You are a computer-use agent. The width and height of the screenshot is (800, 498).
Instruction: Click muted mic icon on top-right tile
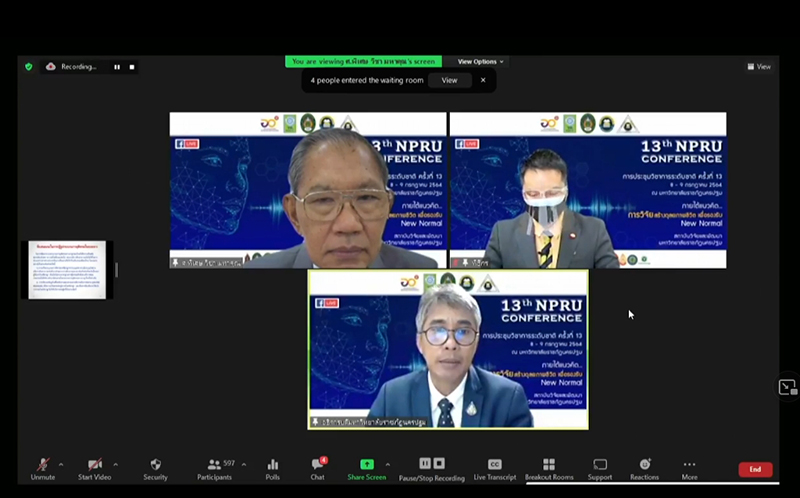(x=456, y=263)
